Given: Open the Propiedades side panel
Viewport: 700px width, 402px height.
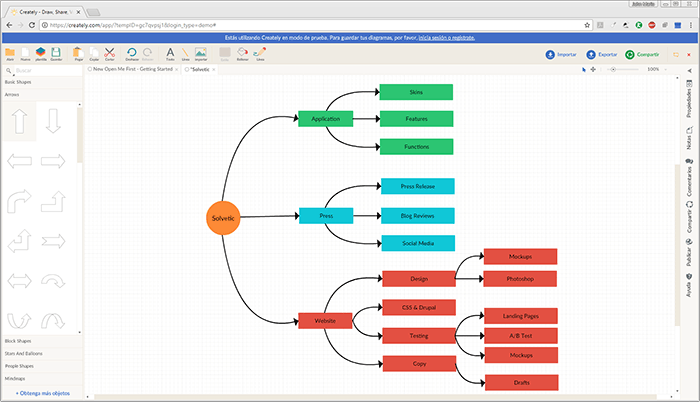Looking at the screenshot, I should pyautogui.click(x=689, y=99).
